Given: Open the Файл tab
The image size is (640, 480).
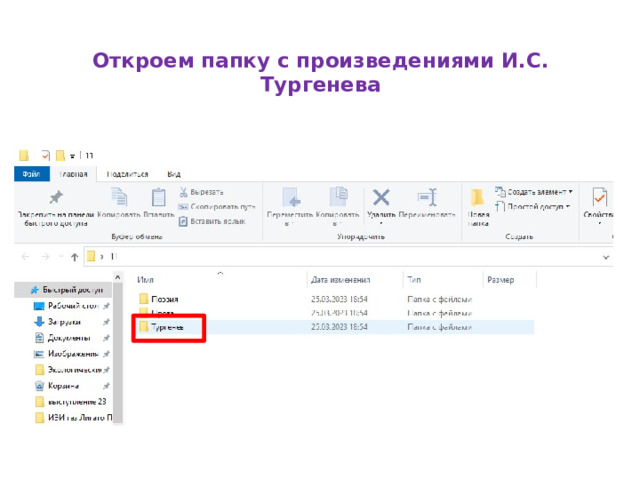Looking at the screenshot, I should point(32,174).
